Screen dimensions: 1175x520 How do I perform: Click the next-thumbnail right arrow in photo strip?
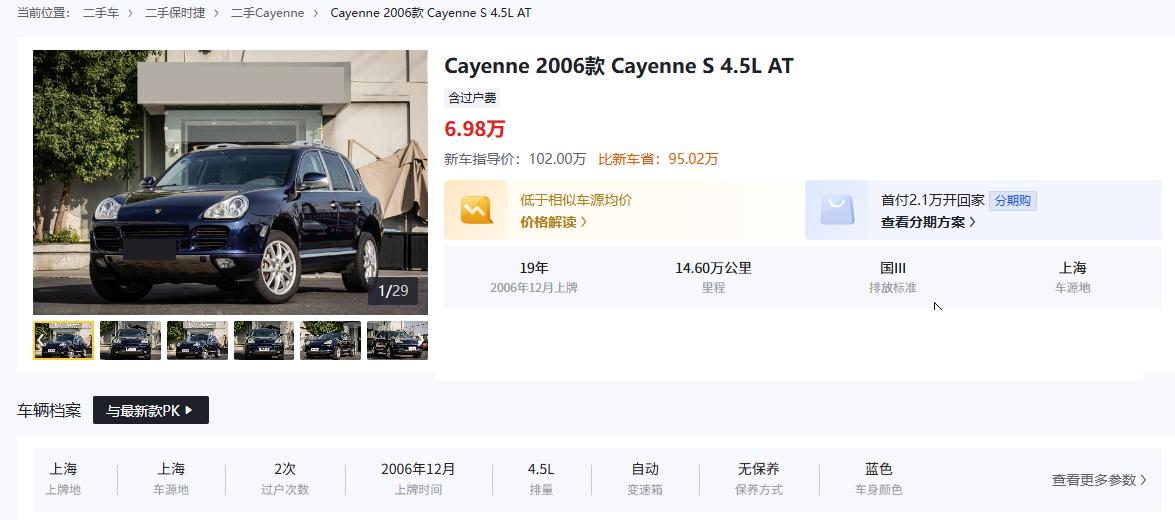[x=420, y=341]
